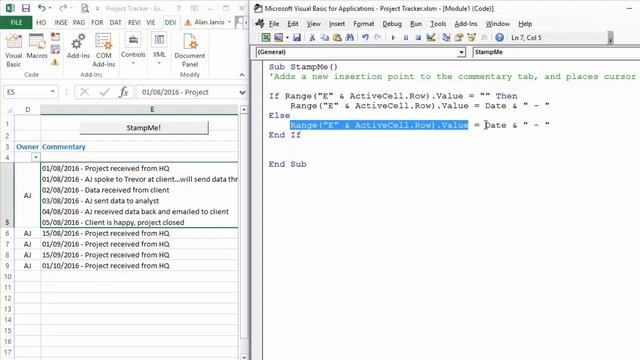Select column E header
This screenshot has height=360, width=640.
139,109
